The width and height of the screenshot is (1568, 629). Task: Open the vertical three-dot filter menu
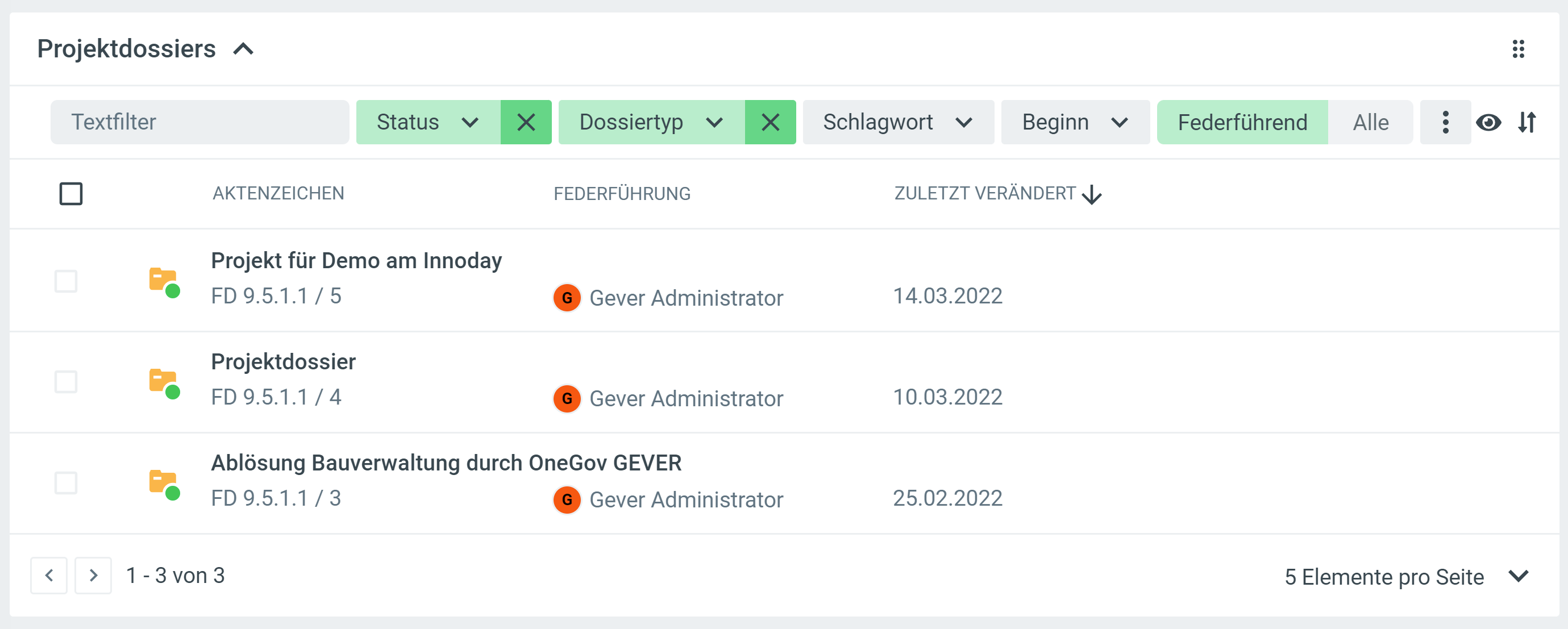pyautogui.click(x=1445, y=122)
